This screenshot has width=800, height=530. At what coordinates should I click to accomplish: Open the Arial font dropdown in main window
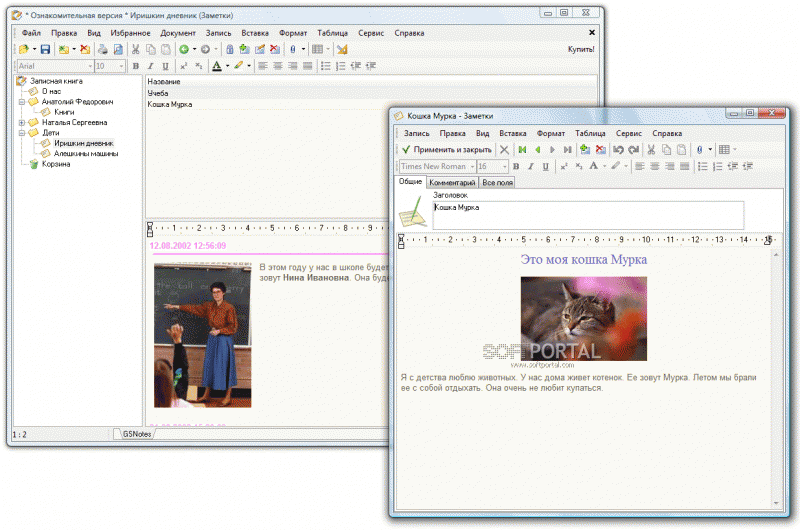(90, 66)
